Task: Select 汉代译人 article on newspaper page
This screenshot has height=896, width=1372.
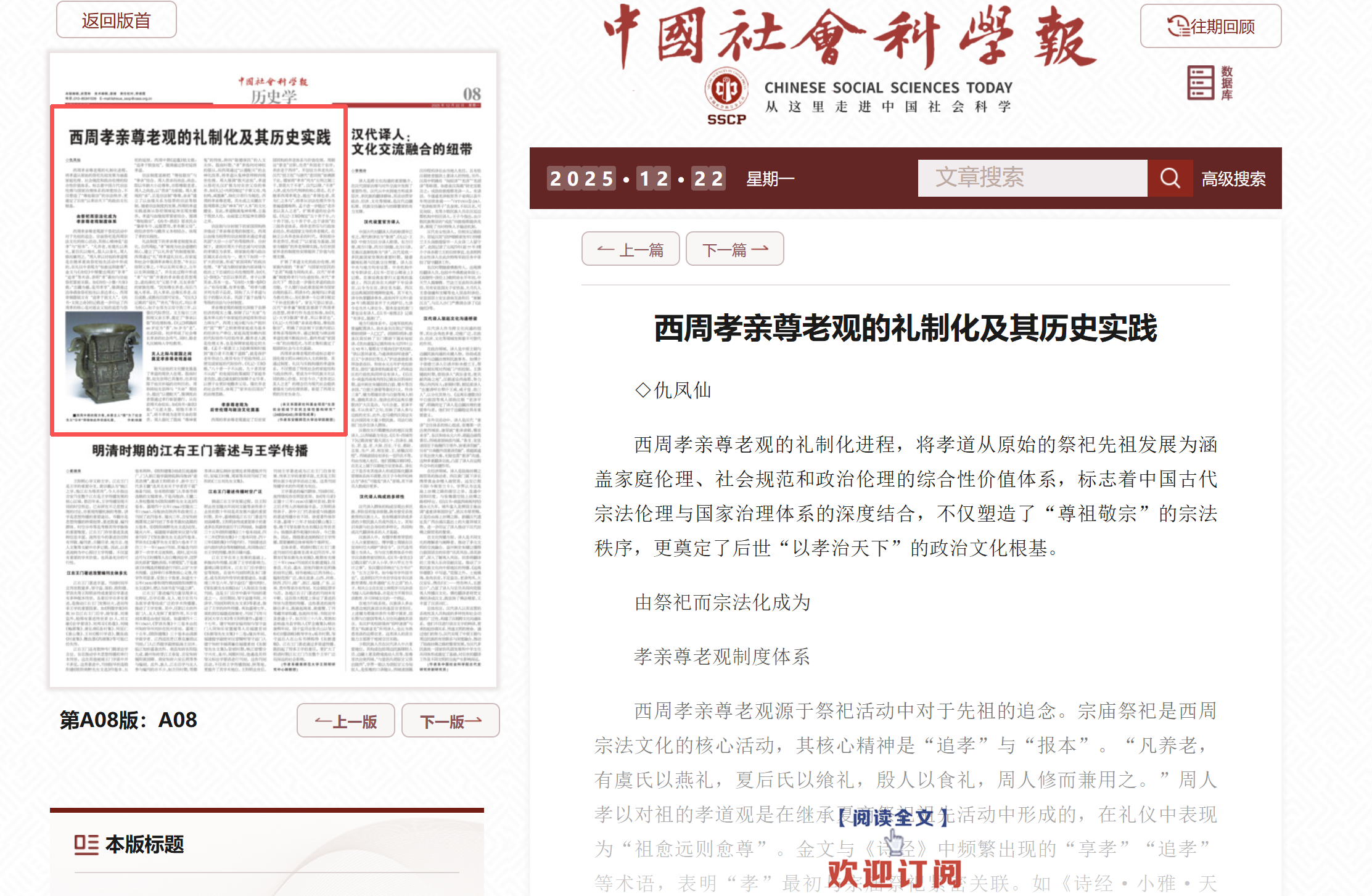Action: pyautogui.click(x=411, y=142)
